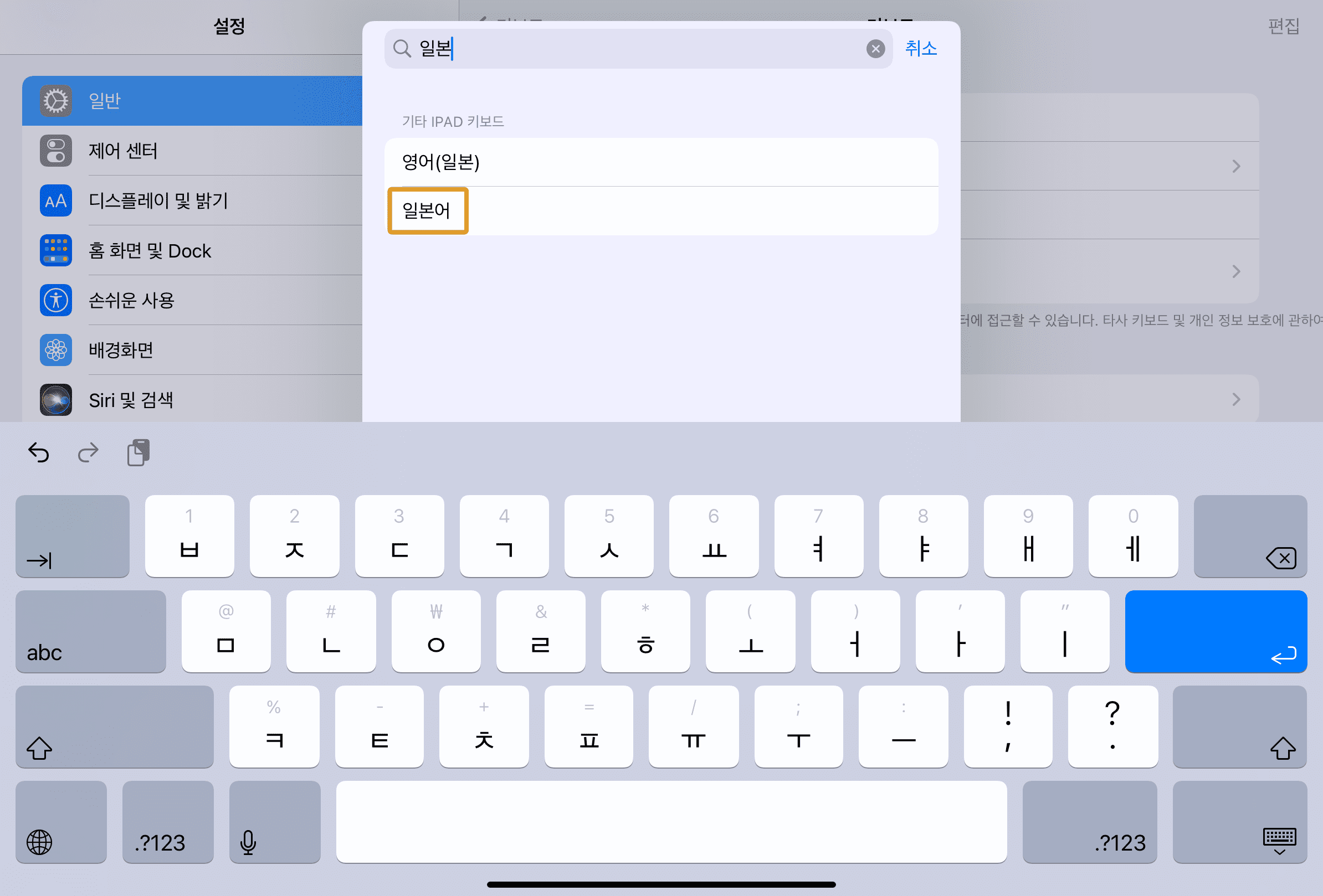Toggle the right shift key
This screenshot has height=896, width=1323.
click(x=1239, y=727)
